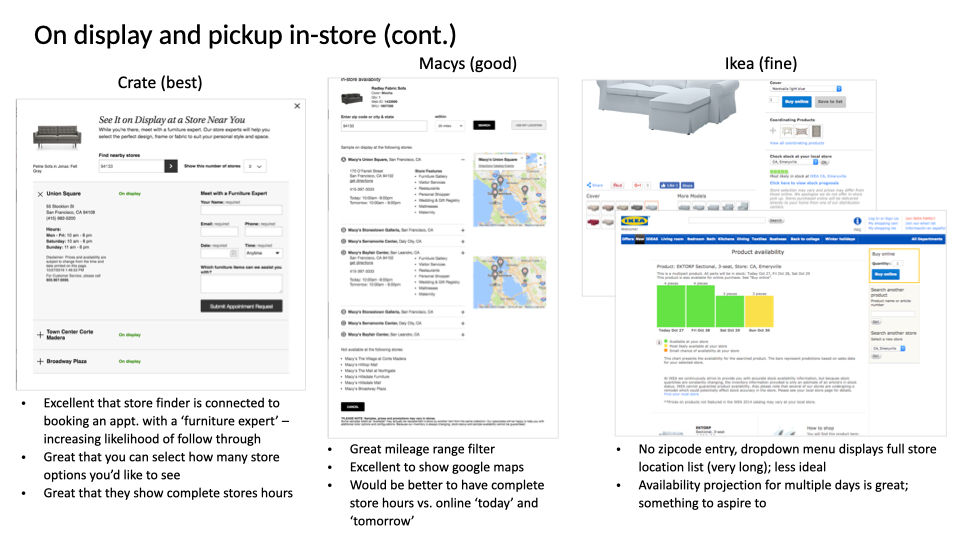Expand the Broadway Plaza store
Image resolution: width=960 pixels, height=540 pixels.
pyautogui.click(x=40, y=361)
